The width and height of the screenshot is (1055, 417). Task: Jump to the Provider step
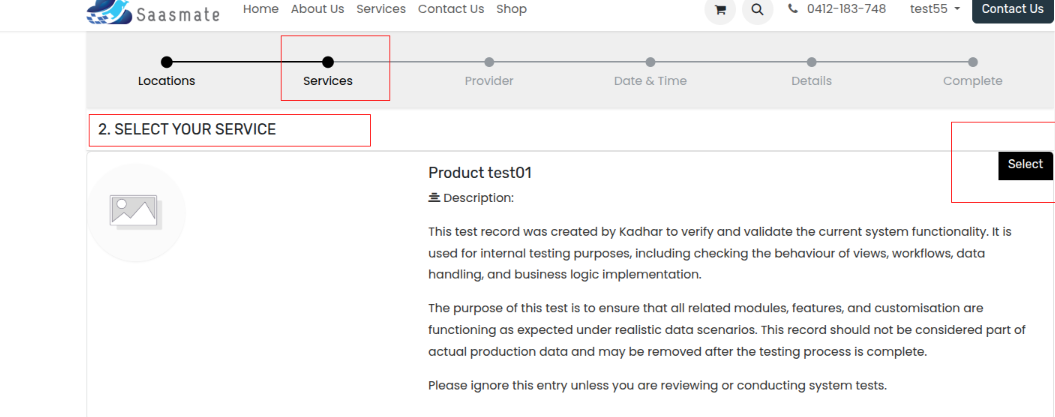[x=489, y=63]
